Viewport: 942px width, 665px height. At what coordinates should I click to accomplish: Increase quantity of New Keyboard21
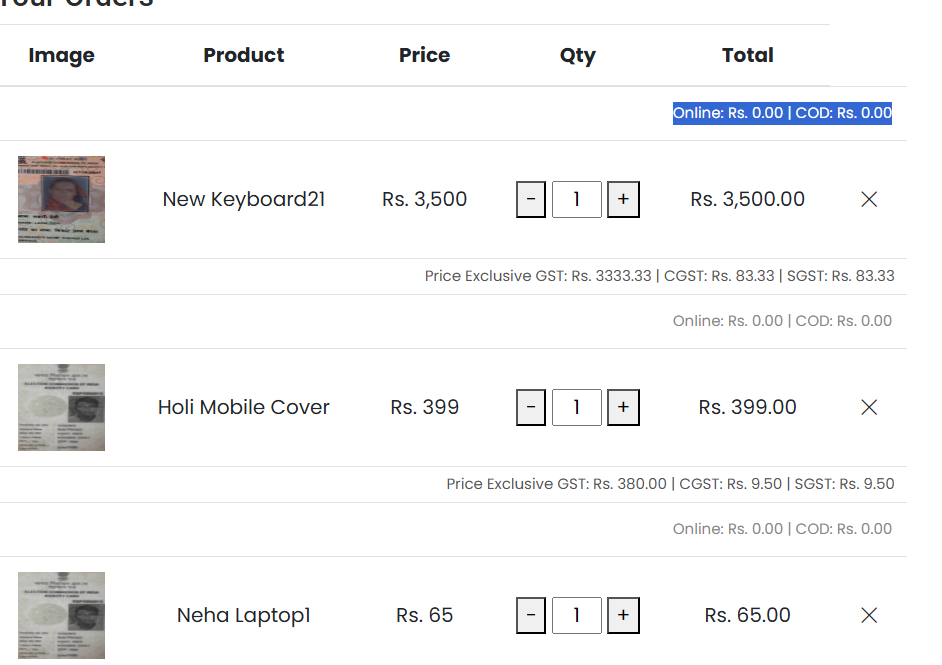point(623,199)
